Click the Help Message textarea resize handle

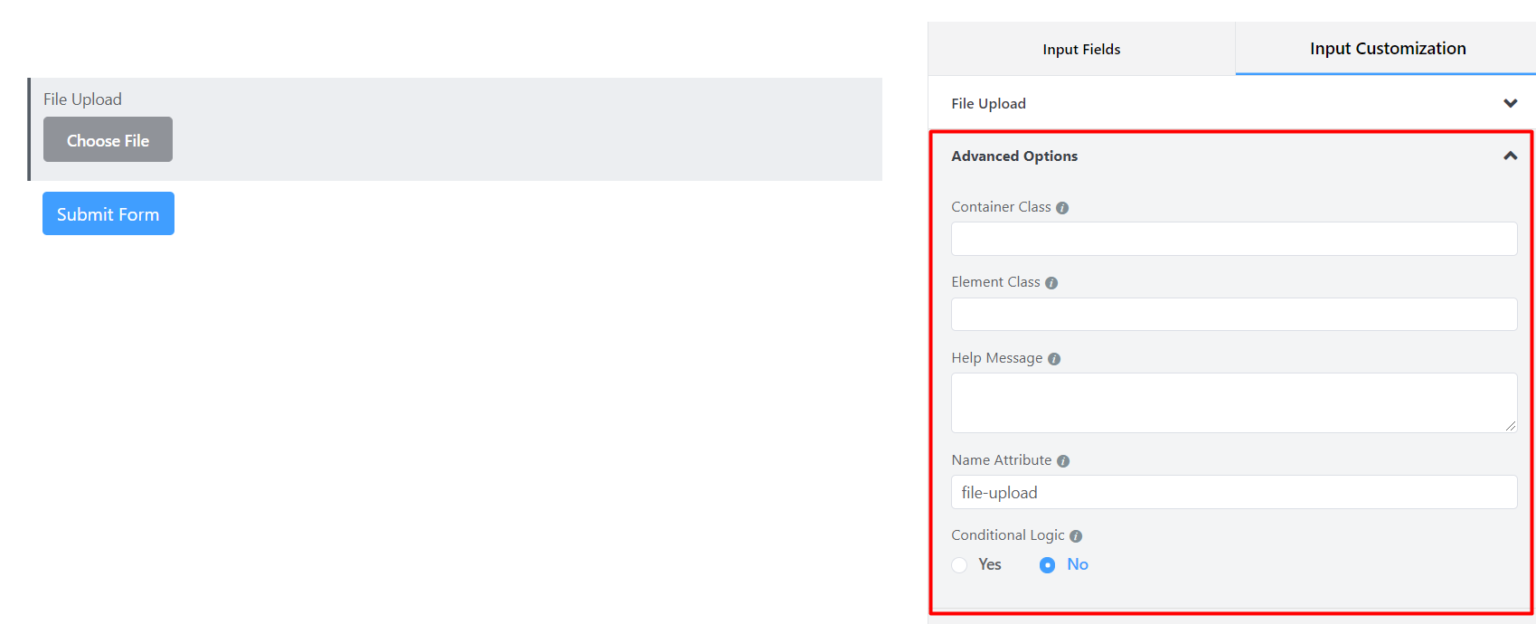pyautogui.click(x=1512, y=428)
